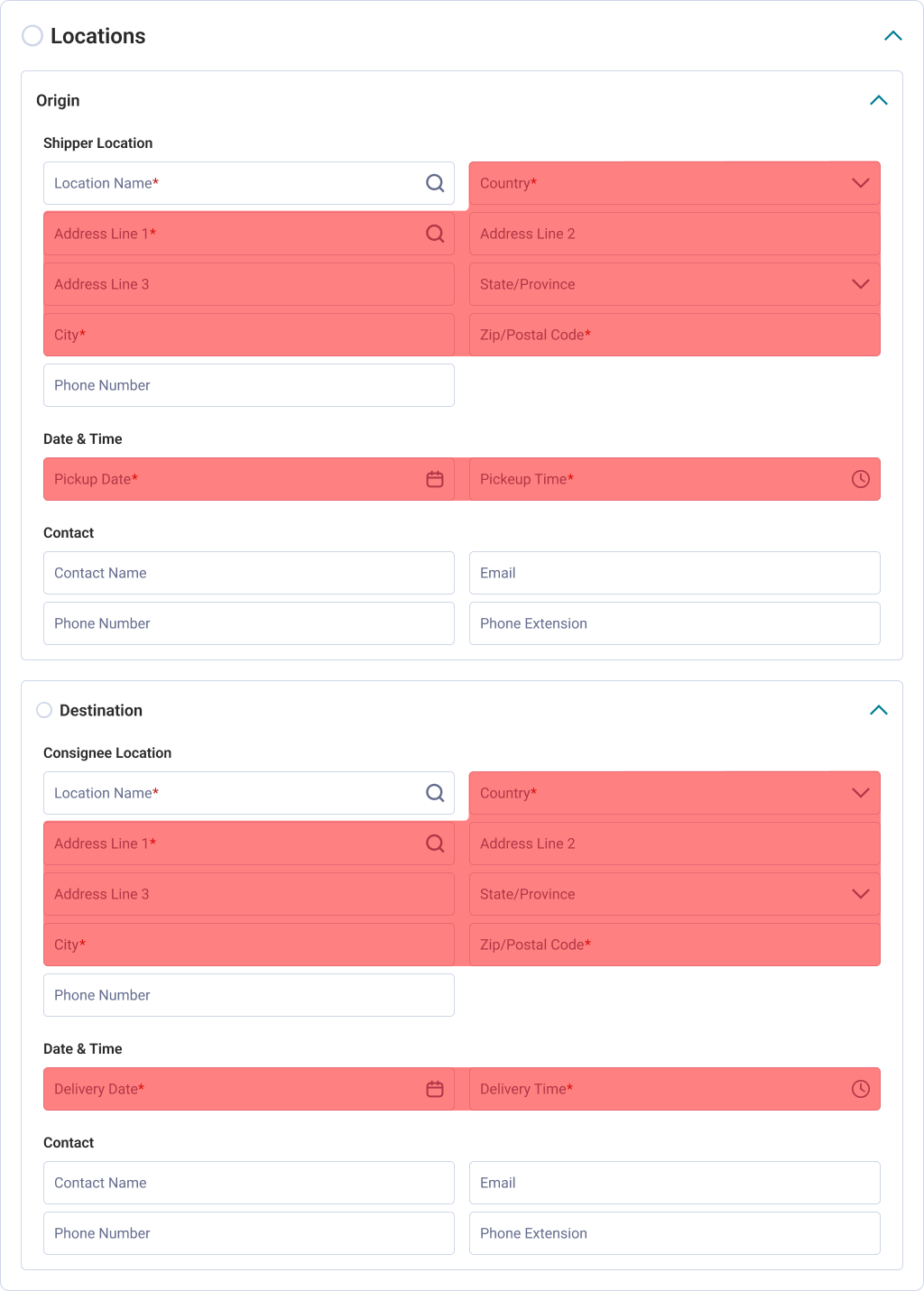Image resolution: width=924 pixels, height=1291 pixels.
Task: Click search icon in Origin Address Line 1
Action: click(435, 234)
